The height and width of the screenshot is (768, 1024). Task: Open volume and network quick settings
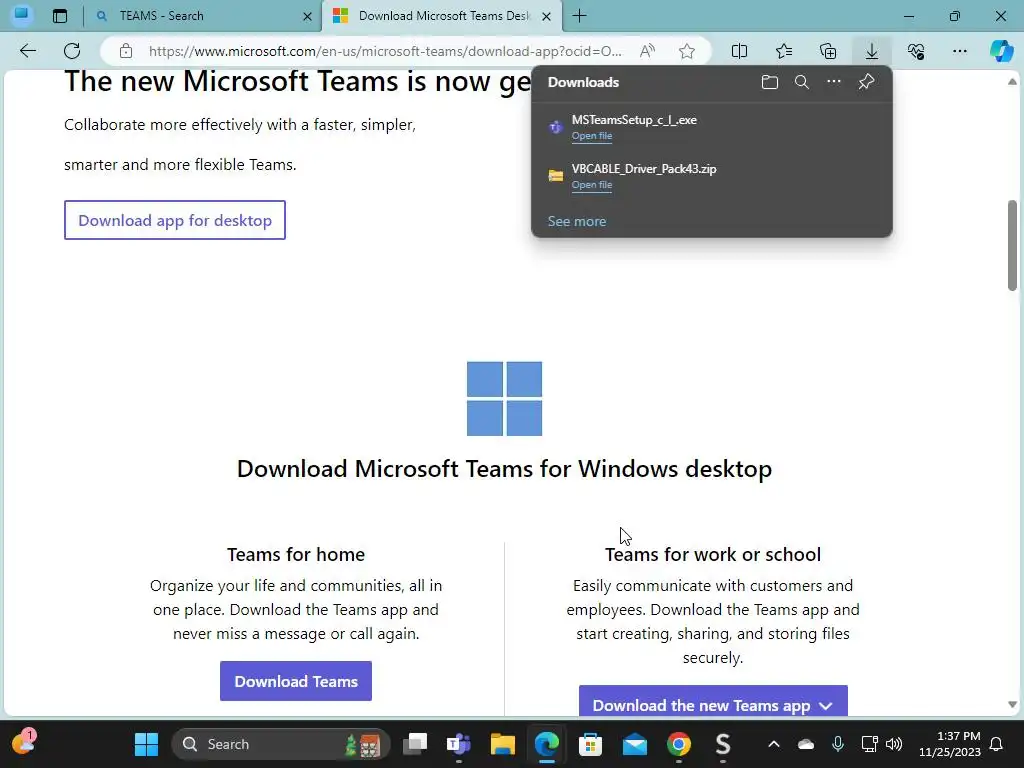(x=882, y=744)
